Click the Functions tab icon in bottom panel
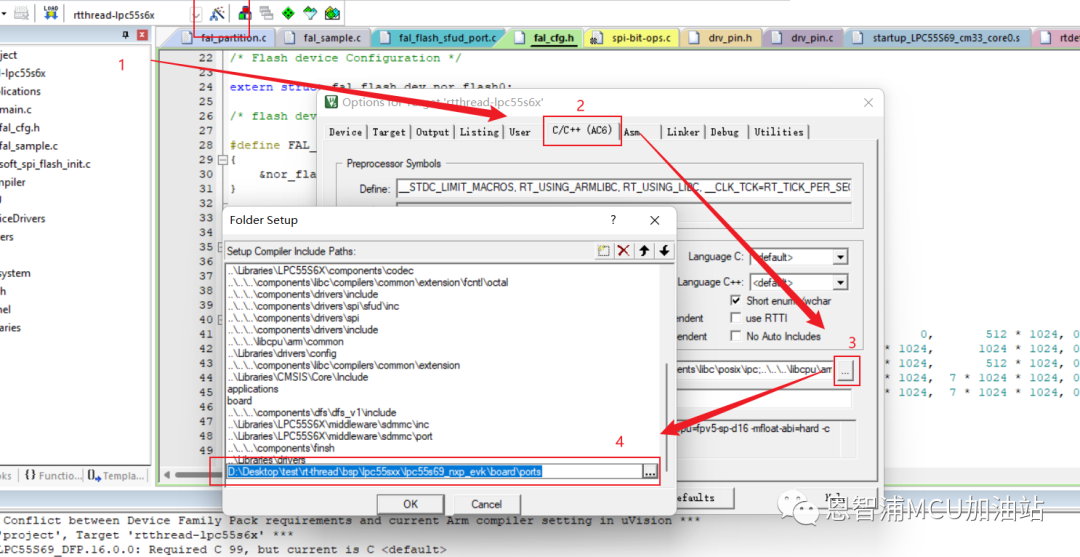The width and height of the screenshot is (1080, 557). pyautogui.click(x=30, y=475)
